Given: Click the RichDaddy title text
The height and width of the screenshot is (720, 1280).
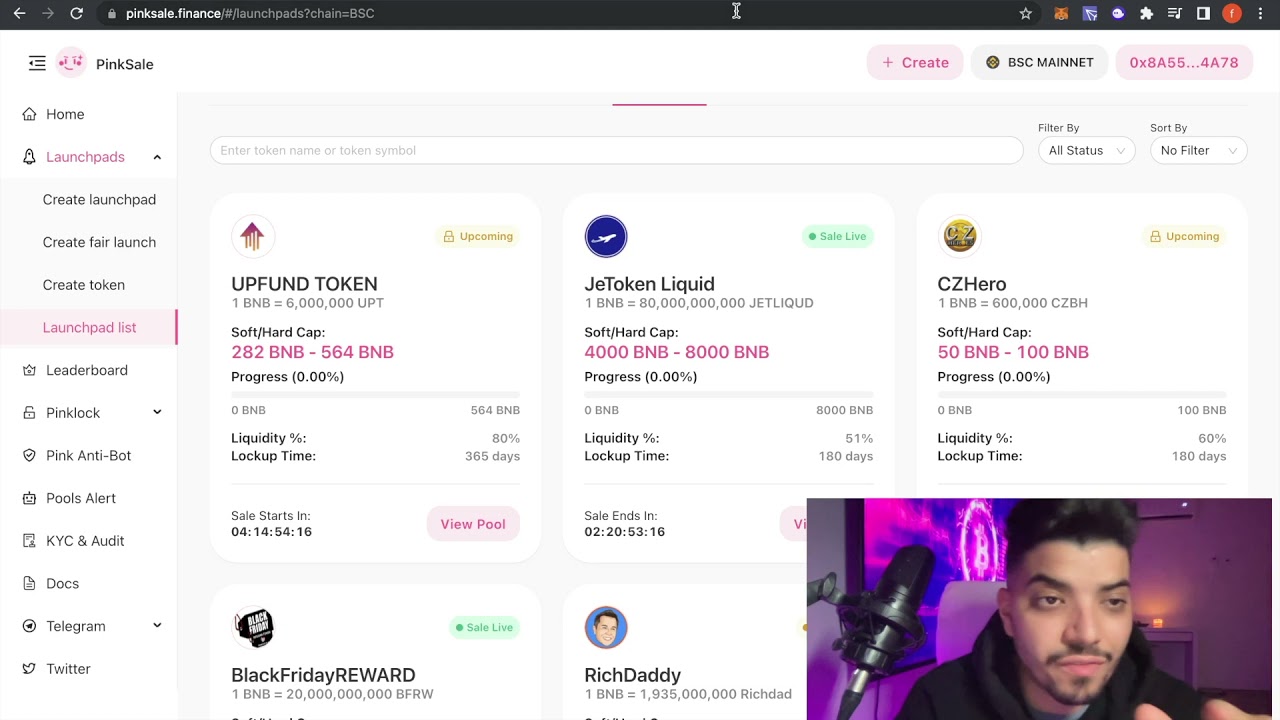Looking at the screenshot, I should point(632,675).
